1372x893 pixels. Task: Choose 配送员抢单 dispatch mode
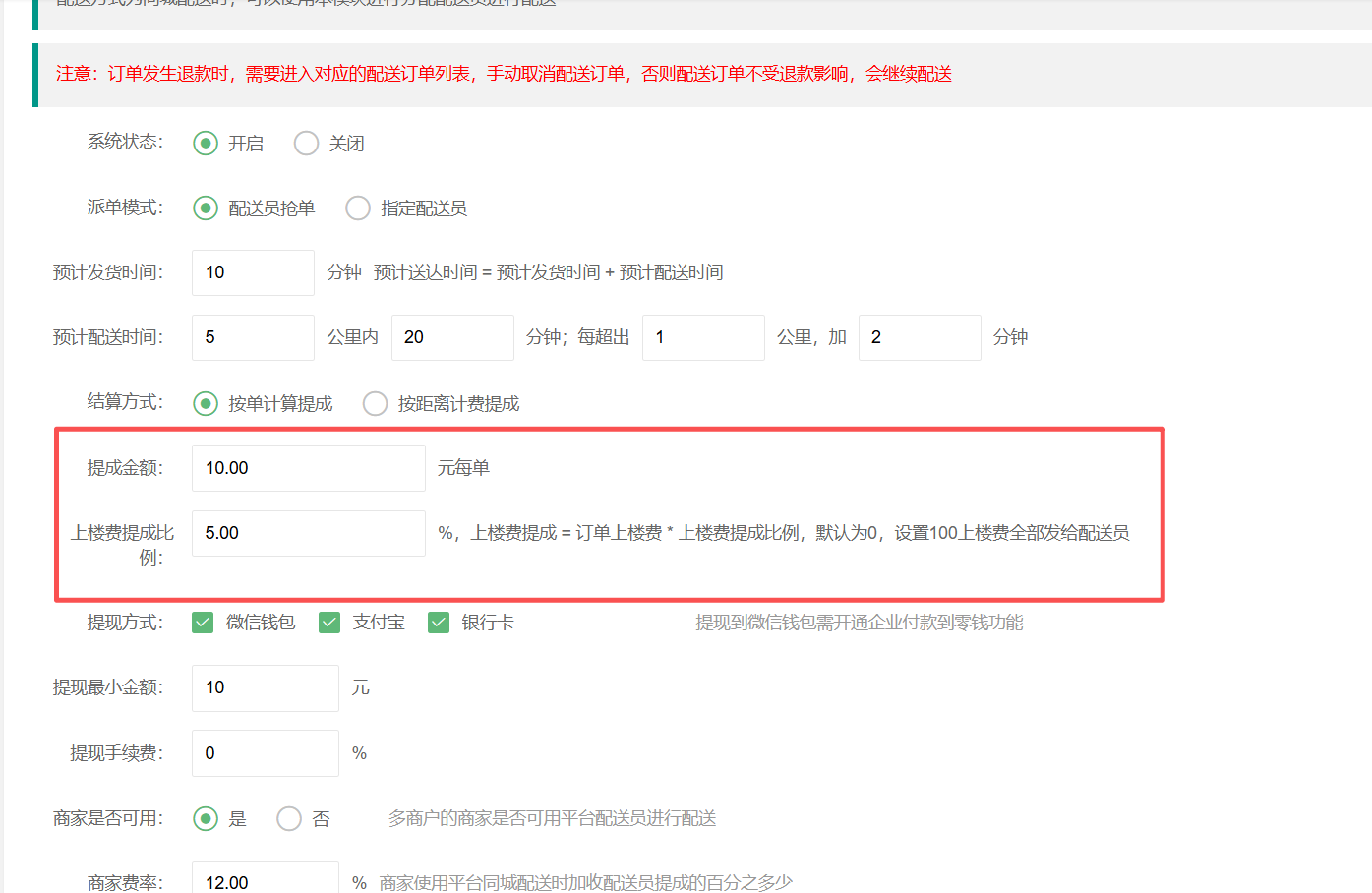tap(206, 208)
